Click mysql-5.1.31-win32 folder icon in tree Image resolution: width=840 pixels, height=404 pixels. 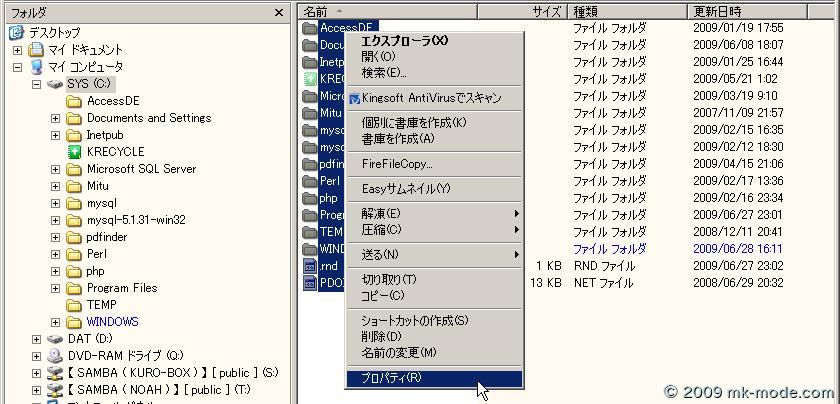[x=73, y=220]
